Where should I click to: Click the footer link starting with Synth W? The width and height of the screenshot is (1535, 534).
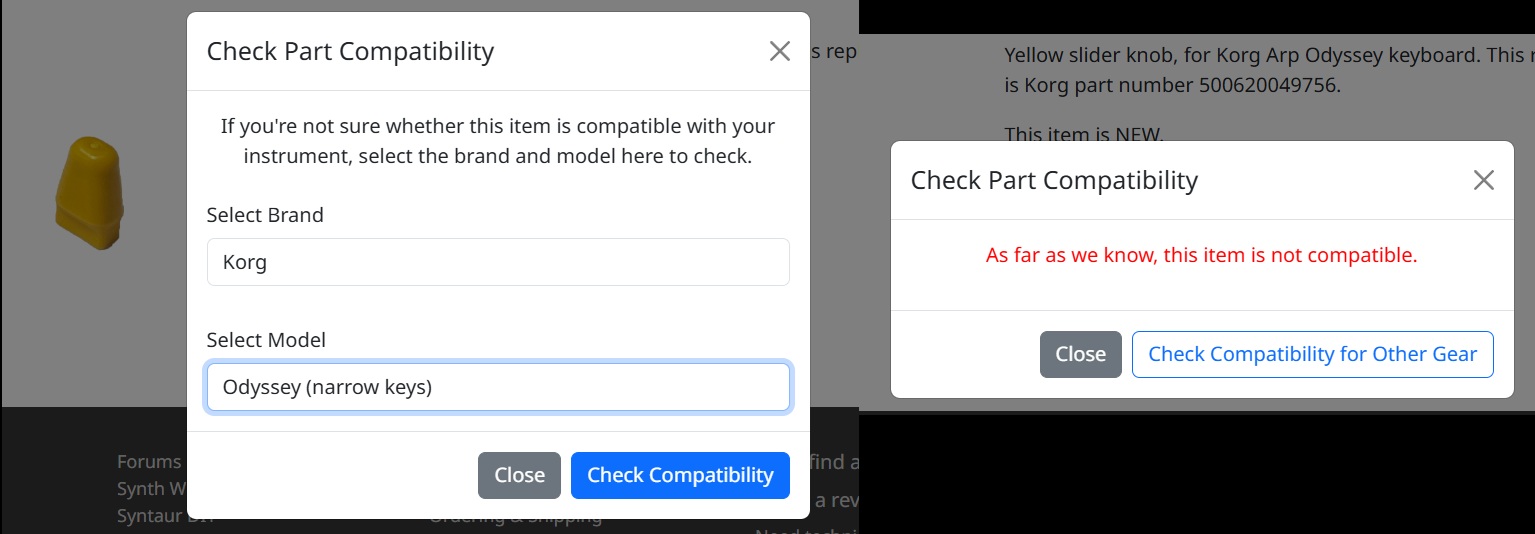pyautogui.click(x=149, y=489)
